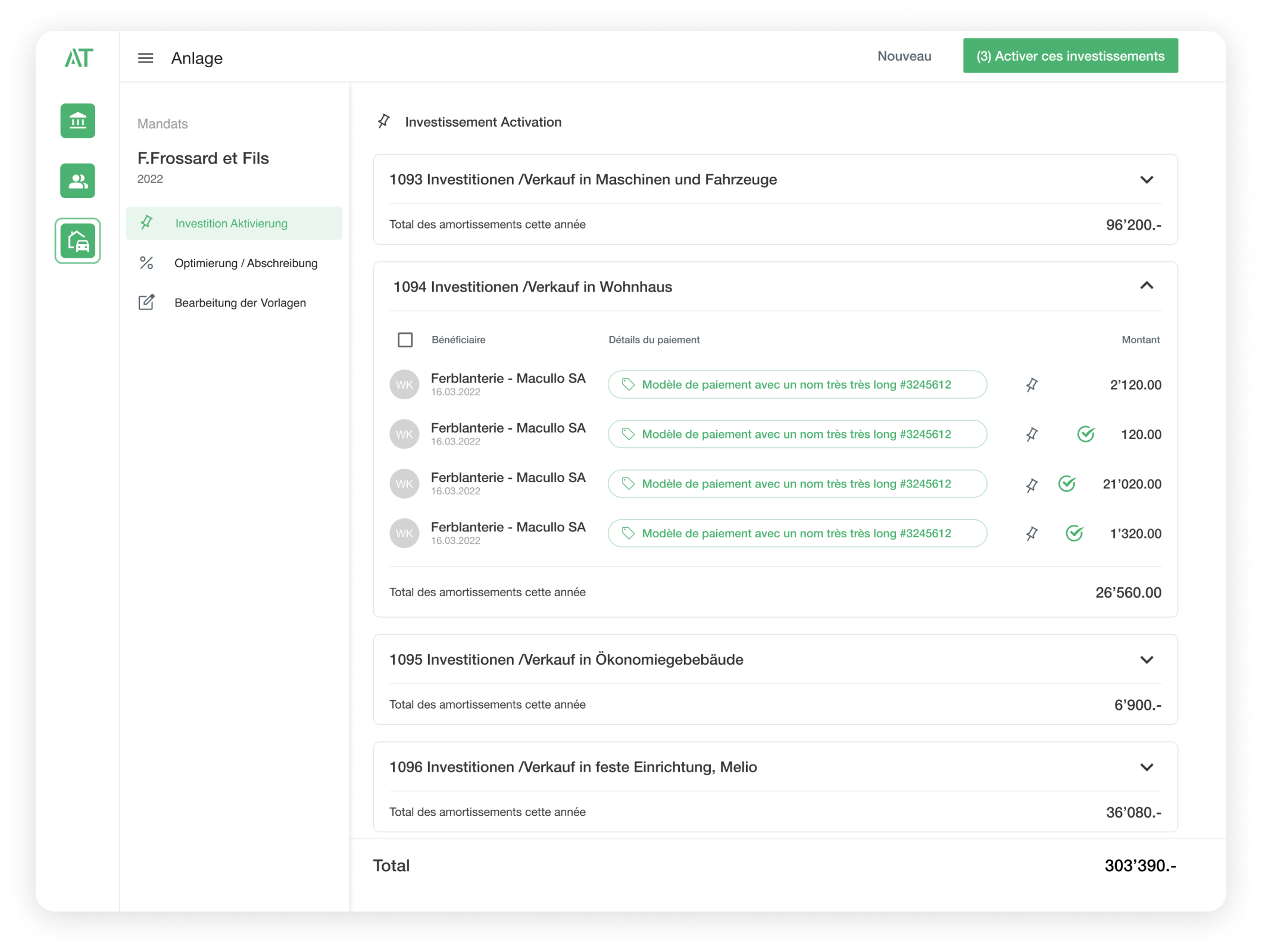Viewport: 1262px width, 952px height.
Task: Click Activer ces investissements button
Action: tap(1070, 56)
